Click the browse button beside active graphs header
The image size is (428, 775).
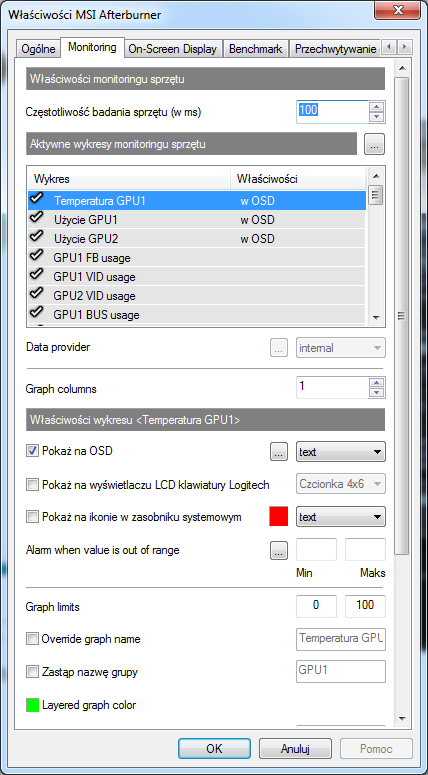pos(374,144)
